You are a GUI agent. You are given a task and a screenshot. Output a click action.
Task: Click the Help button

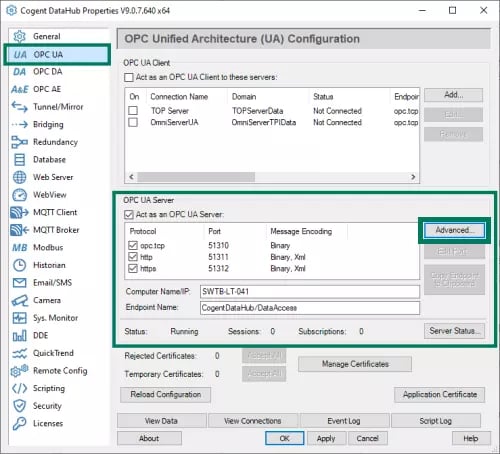pos(471,438)
